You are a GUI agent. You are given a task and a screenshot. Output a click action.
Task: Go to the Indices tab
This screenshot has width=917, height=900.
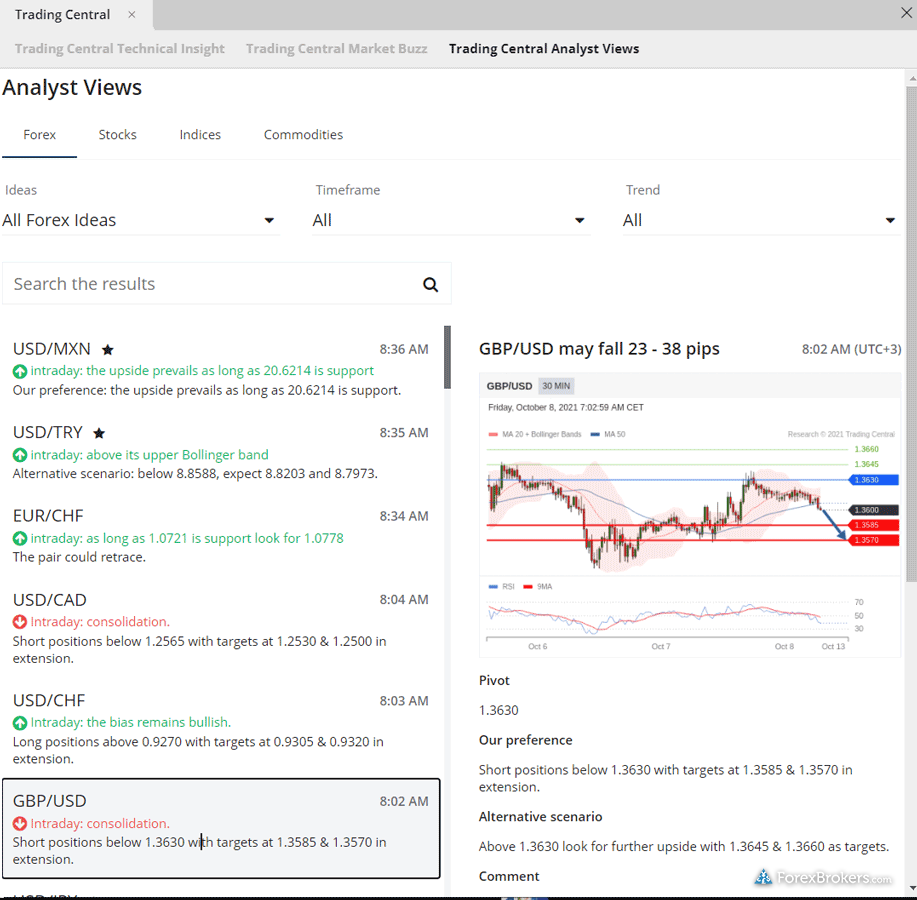point(200,134)
